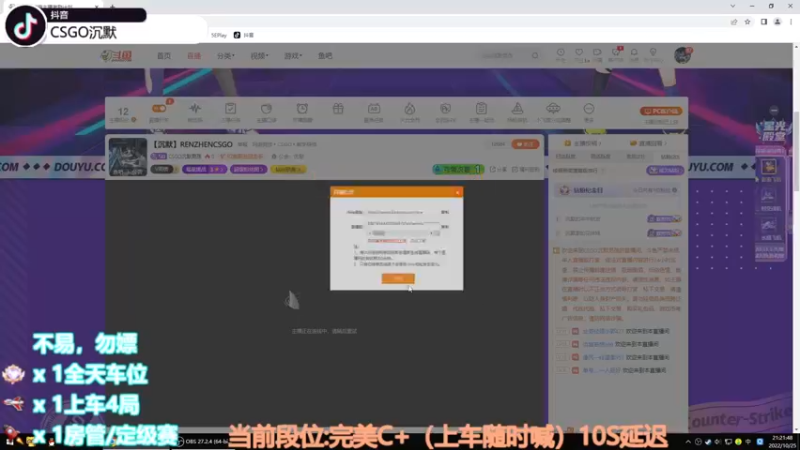This screenshot has width=800, height=450.
Task: Go to 首页 in the Douyu navigation
Action: tap(164, 56)
